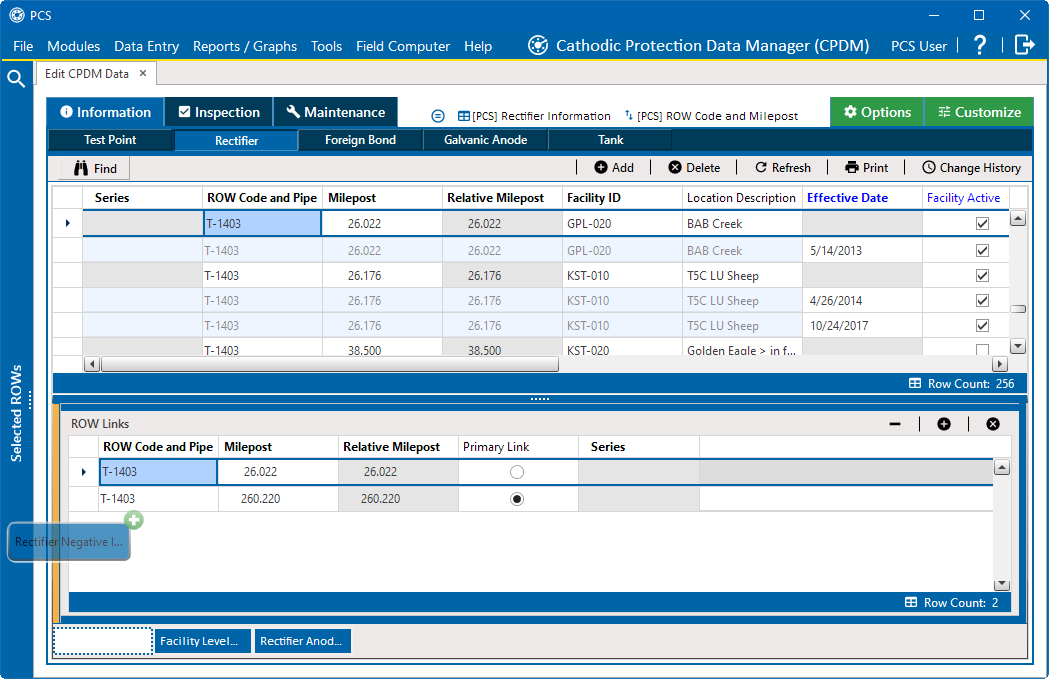Toggle Facility Active for the KST-010 row without date
This screenshot has width=1049, height=679.
982,276
